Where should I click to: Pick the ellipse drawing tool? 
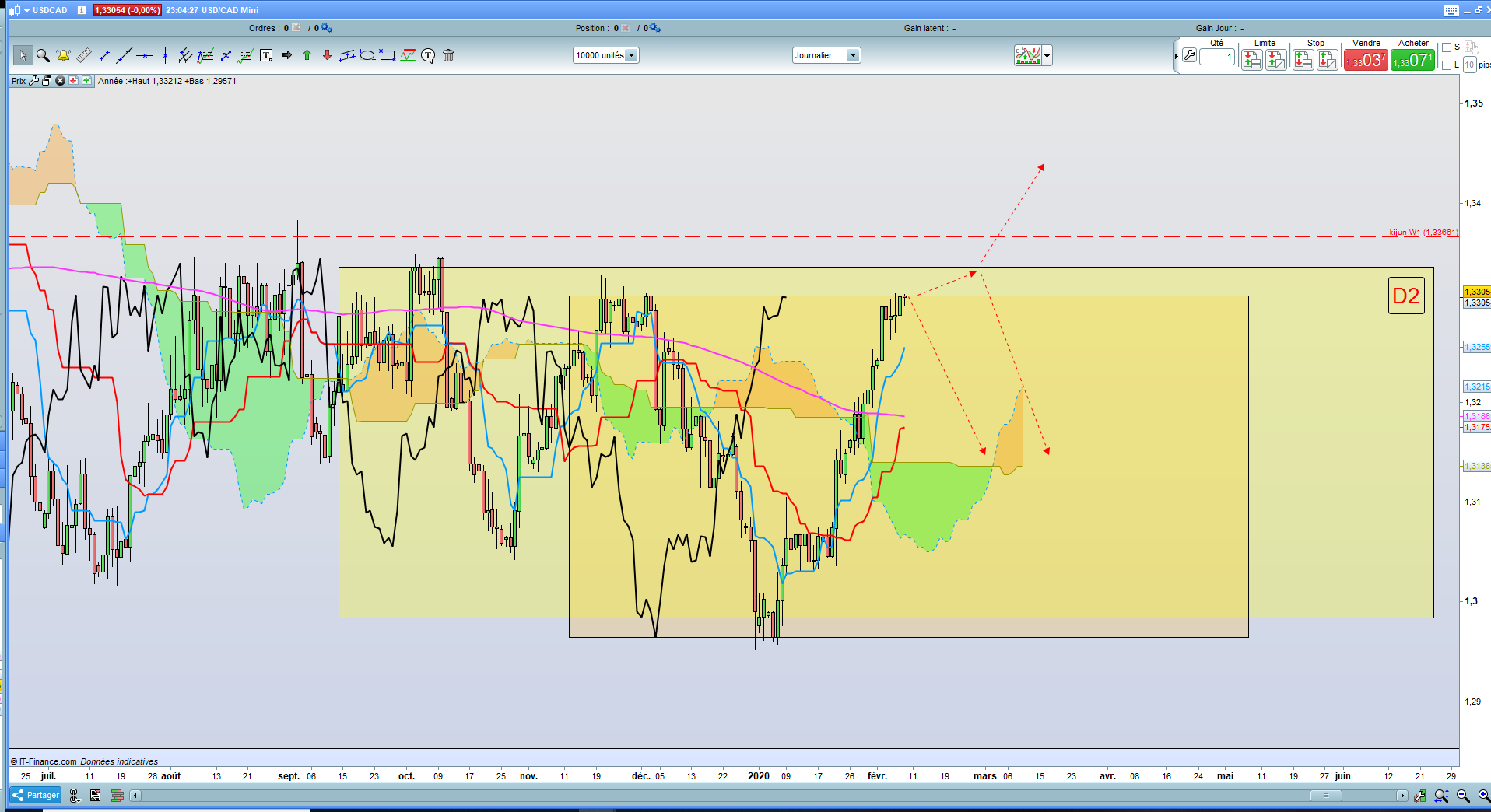pos(367,55)
